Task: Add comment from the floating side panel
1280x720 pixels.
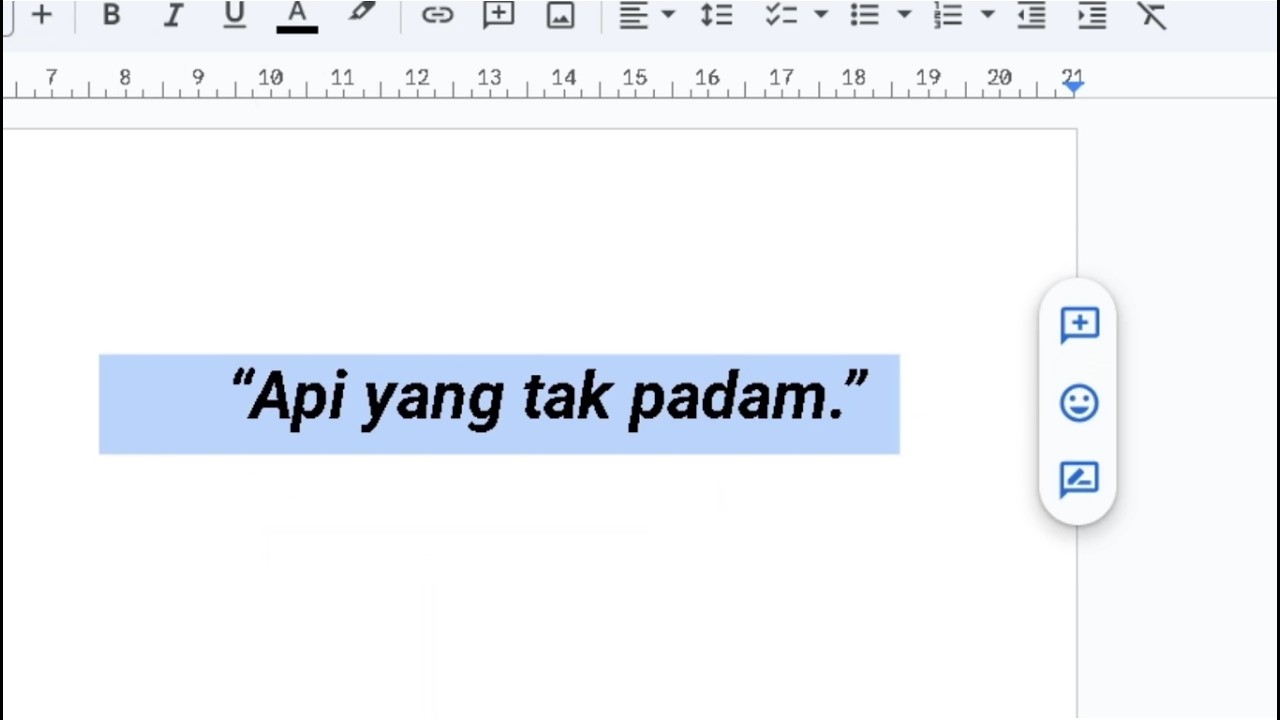Action: tap(1079, 325)
